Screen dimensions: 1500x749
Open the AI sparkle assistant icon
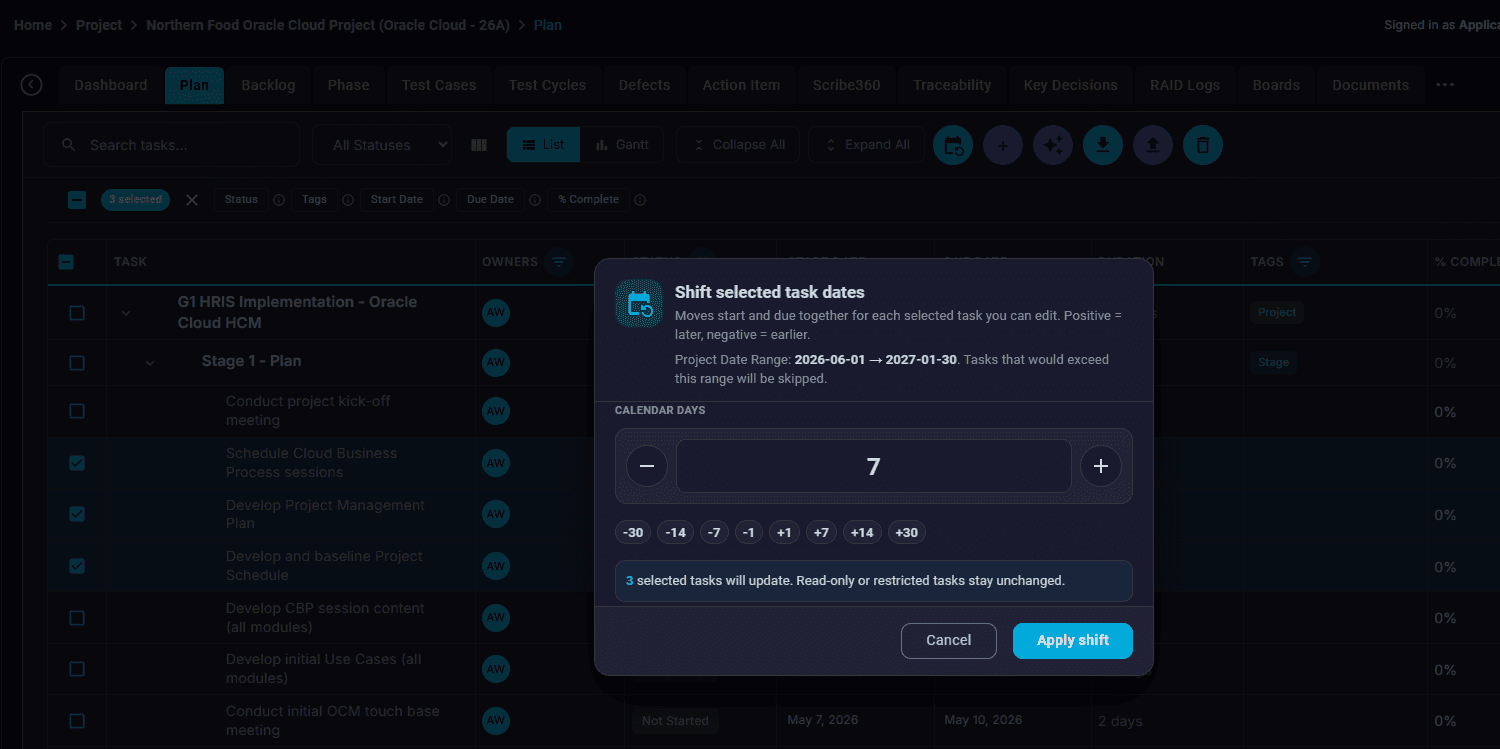(x=1053, y=145)
